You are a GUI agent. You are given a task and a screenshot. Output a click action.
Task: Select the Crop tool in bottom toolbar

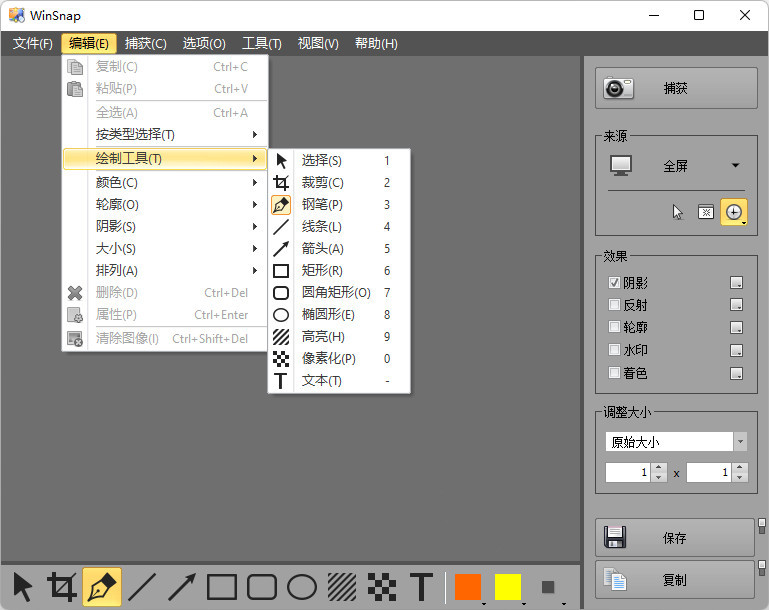coord(62,587)
